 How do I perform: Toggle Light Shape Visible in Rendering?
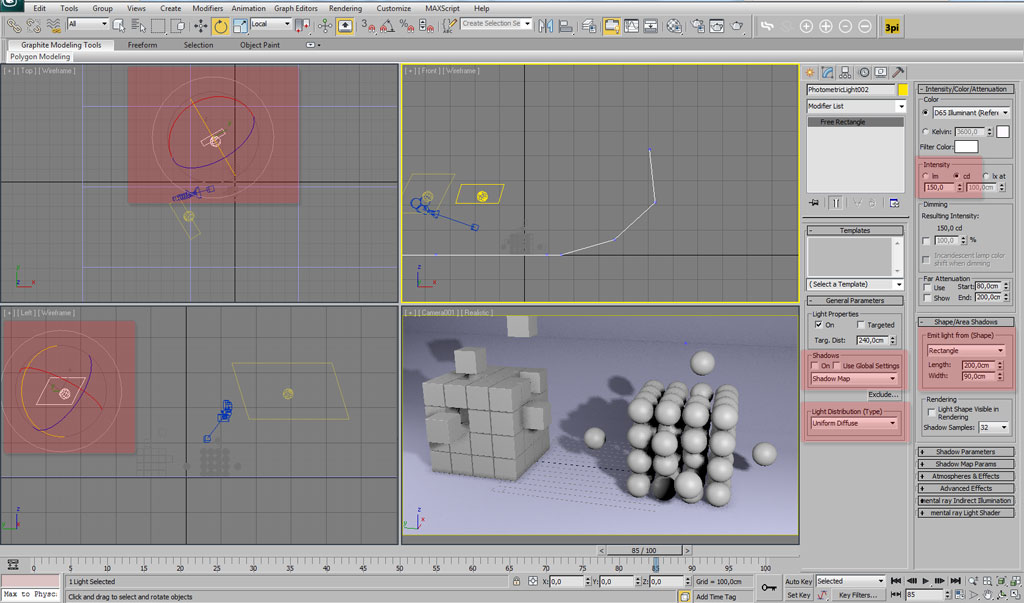coord(932,412)
